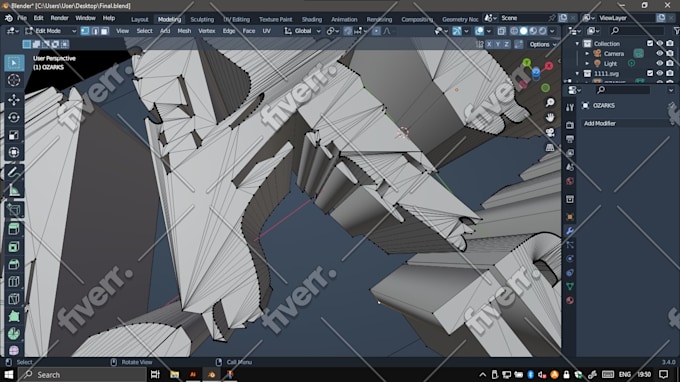Select the Rotate tool in toolbar
The image size is (680, 382).
pos(14,118)
